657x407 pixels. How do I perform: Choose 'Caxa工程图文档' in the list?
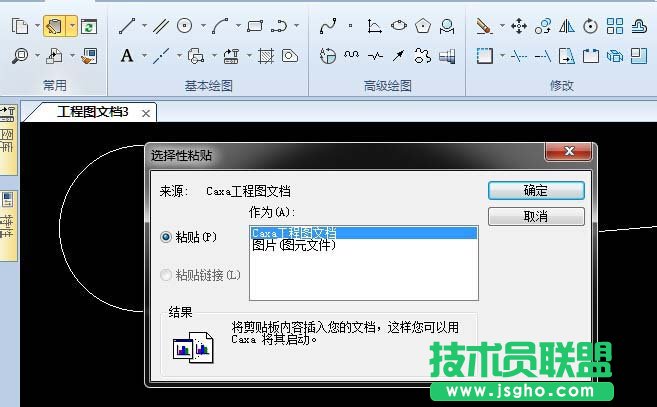(364, 233)
